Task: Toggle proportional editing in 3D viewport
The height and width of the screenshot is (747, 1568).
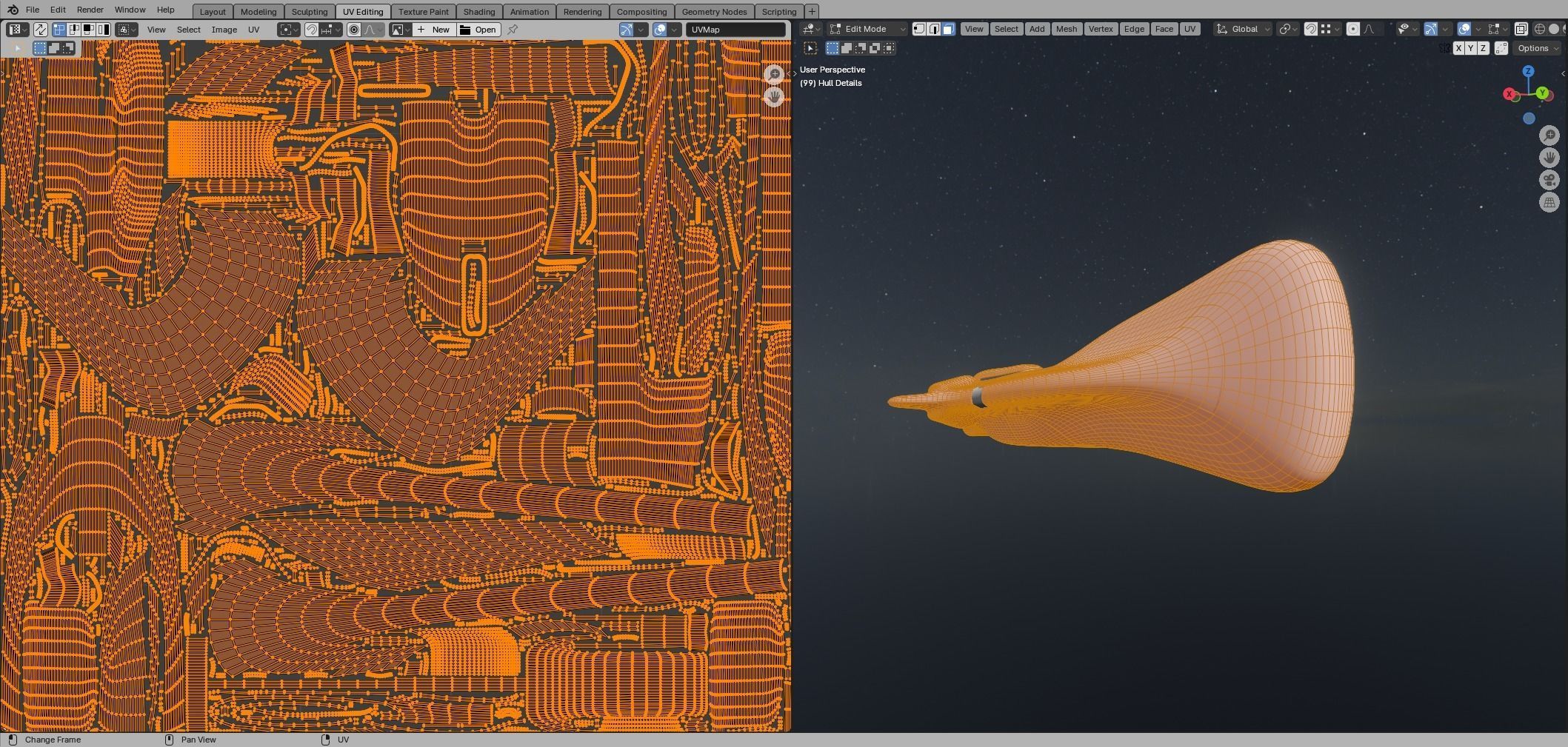Action: point(1353,29)
